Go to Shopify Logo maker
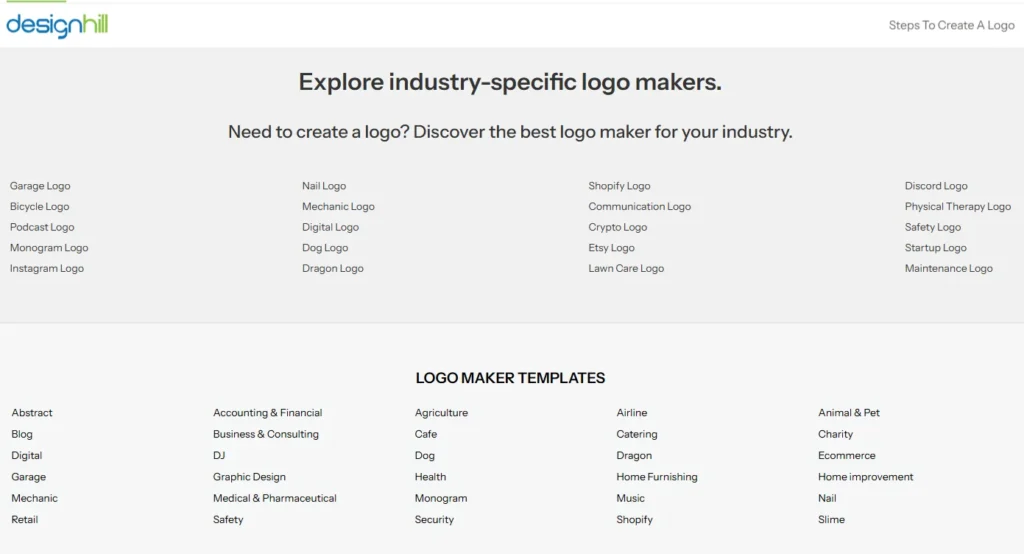The height and width of the screenshot is (554, 1024). (x=619, y=186)
